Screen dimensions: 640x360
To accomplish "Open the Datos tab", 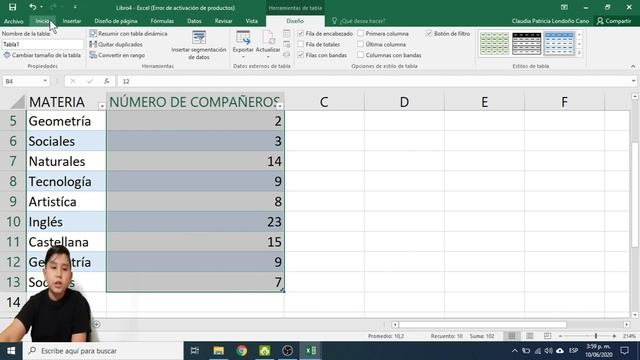I will tap(194, 21).
